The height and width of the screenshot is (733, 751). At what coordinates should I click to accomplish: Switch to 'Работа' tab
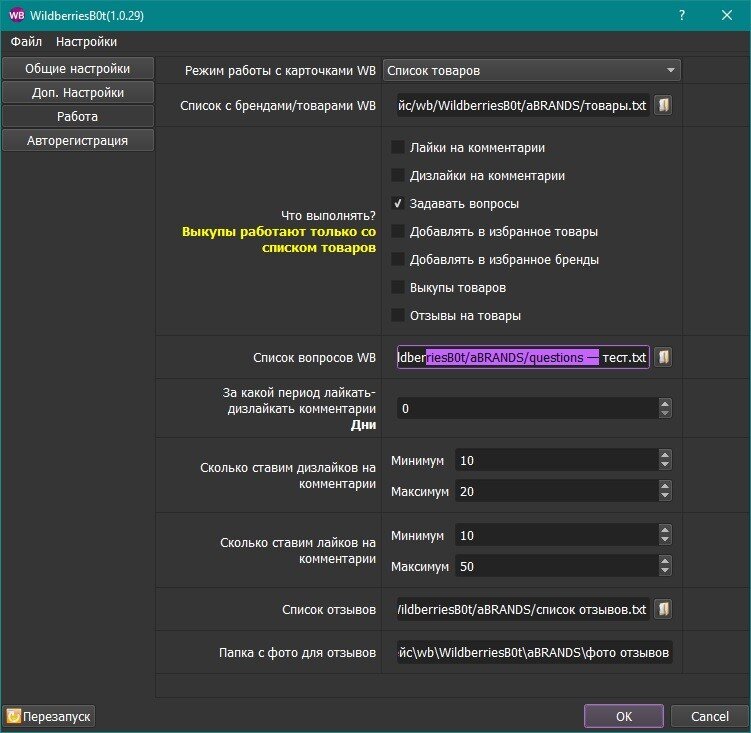(x=78, y=116)
